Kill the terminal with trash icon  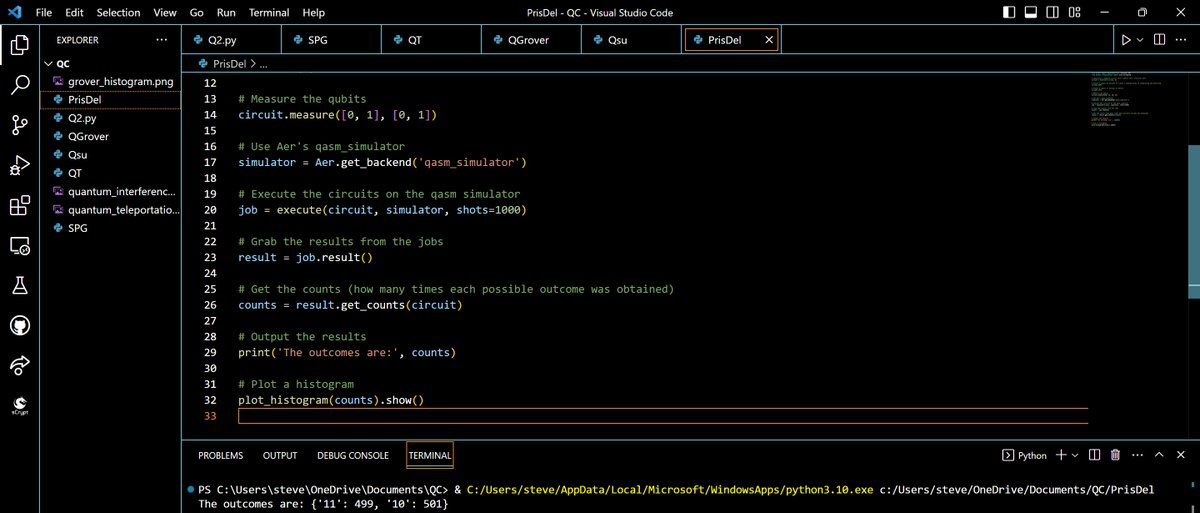[1115, 455]
